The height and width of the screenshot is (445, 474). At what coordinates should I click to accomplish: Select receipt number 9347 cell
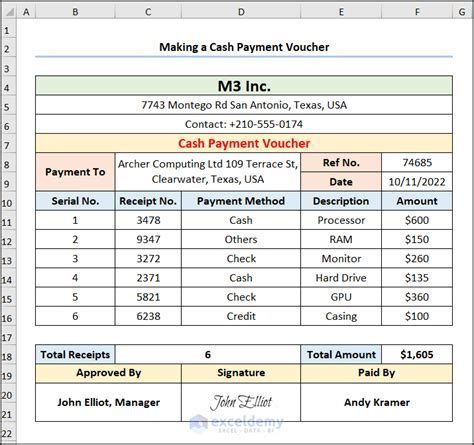(x=148, y=239)
